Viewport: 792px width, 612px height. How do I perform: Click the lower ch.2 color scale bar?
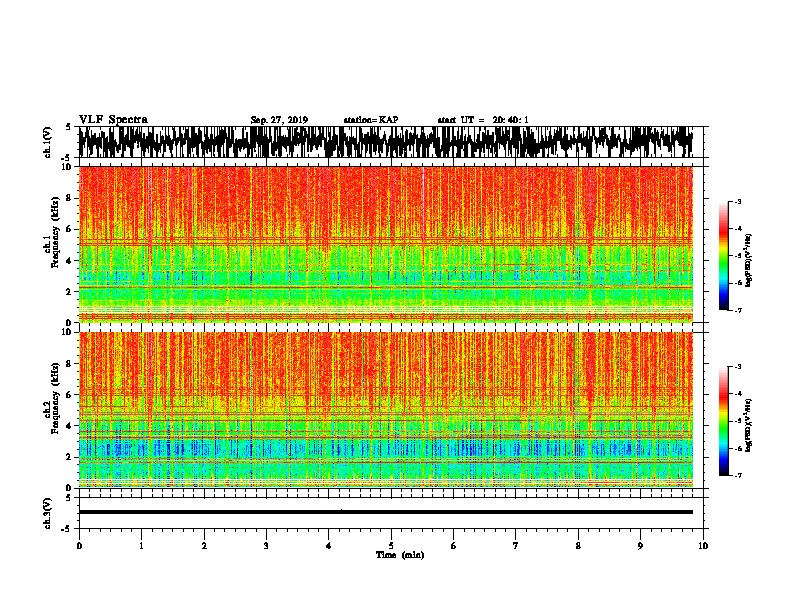coord(724,421)
